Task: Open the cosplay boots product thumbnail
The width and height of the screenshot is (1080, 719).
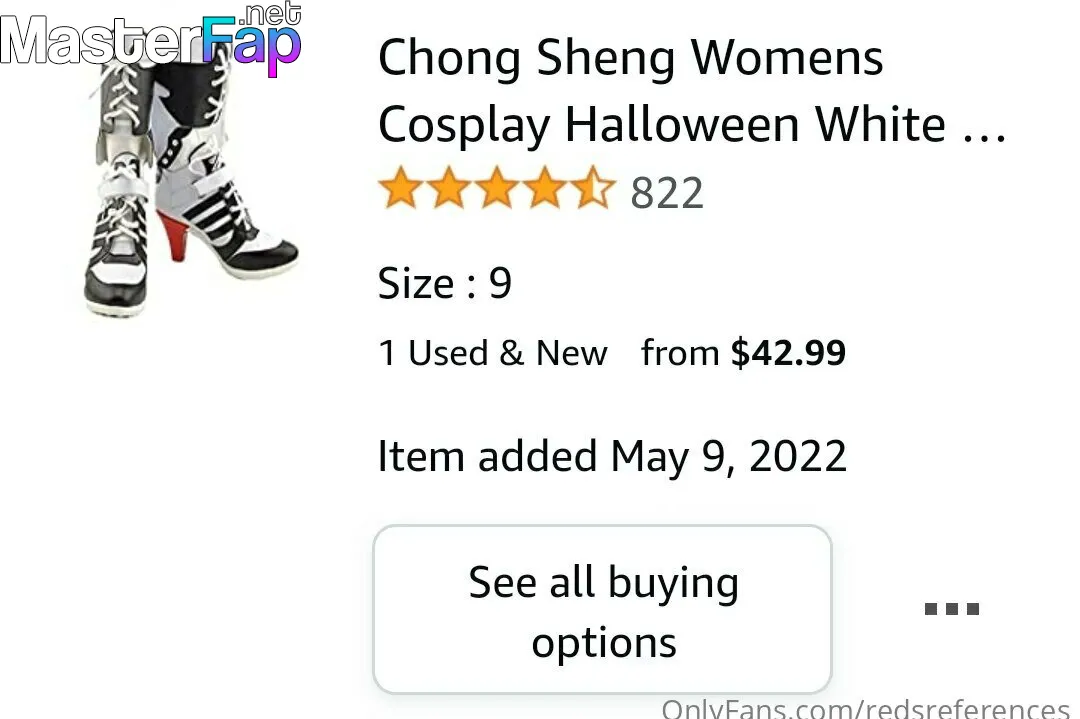Action: point(190,186)
